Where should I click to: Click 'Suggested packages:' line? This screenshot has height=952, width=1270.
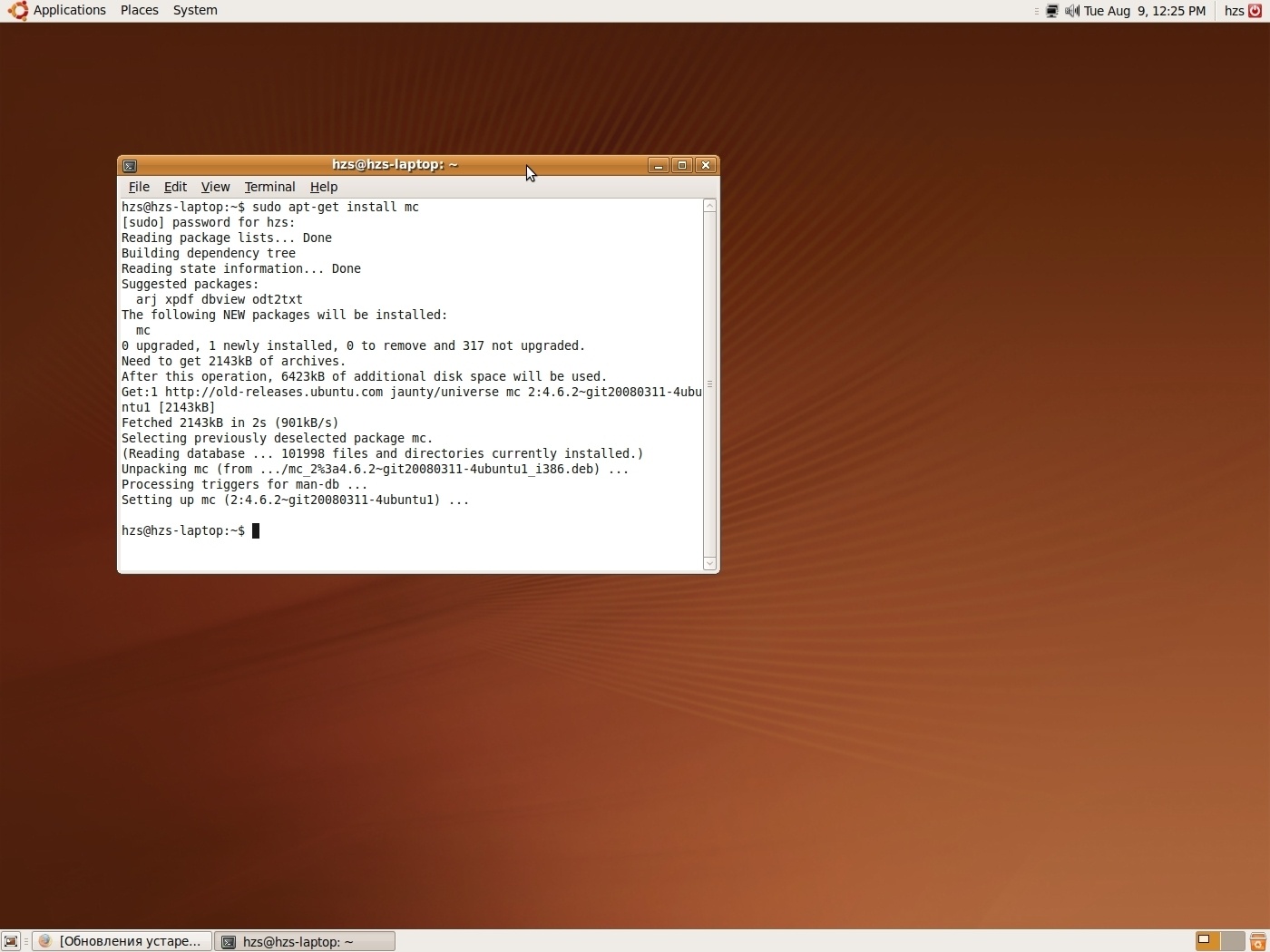click(x=190, y=284)
